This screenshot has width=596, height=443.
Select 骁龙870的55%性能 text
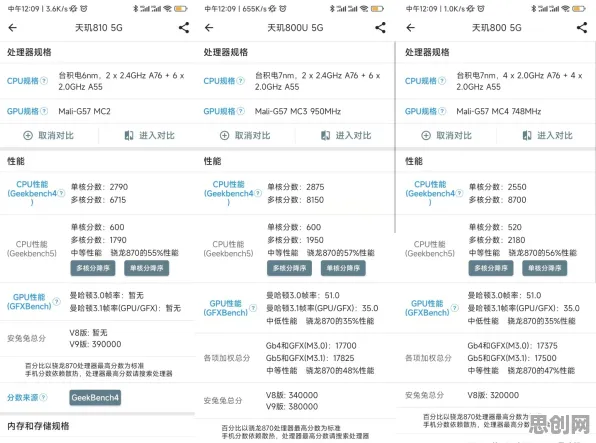(x=144, y=253)
